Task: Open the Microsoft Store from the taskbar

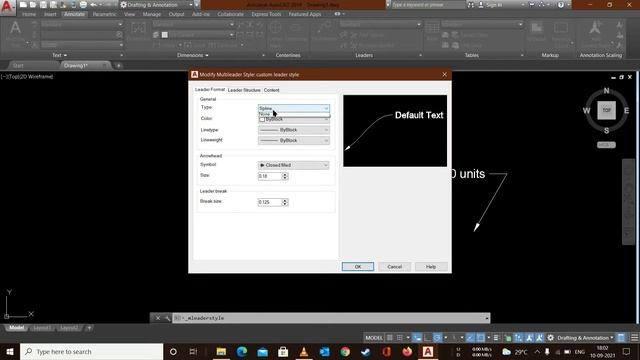Action: [x=283, y=351]
